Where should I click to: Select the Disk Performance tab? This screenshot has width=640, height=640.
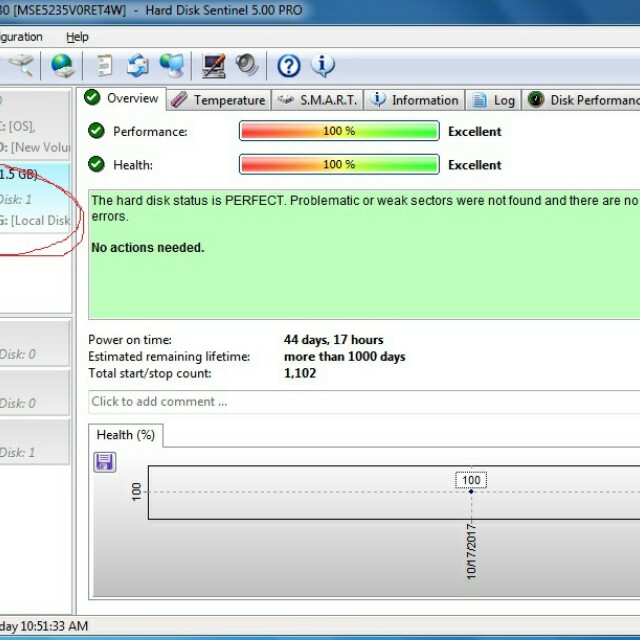(x=585, y=100)
